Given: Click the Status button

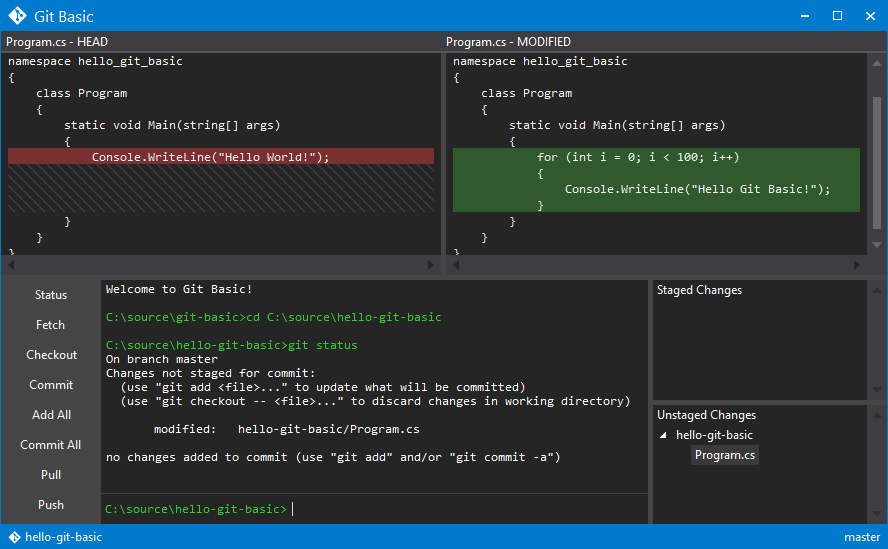Looking at the screenshot, I should (x=51, y=295).
